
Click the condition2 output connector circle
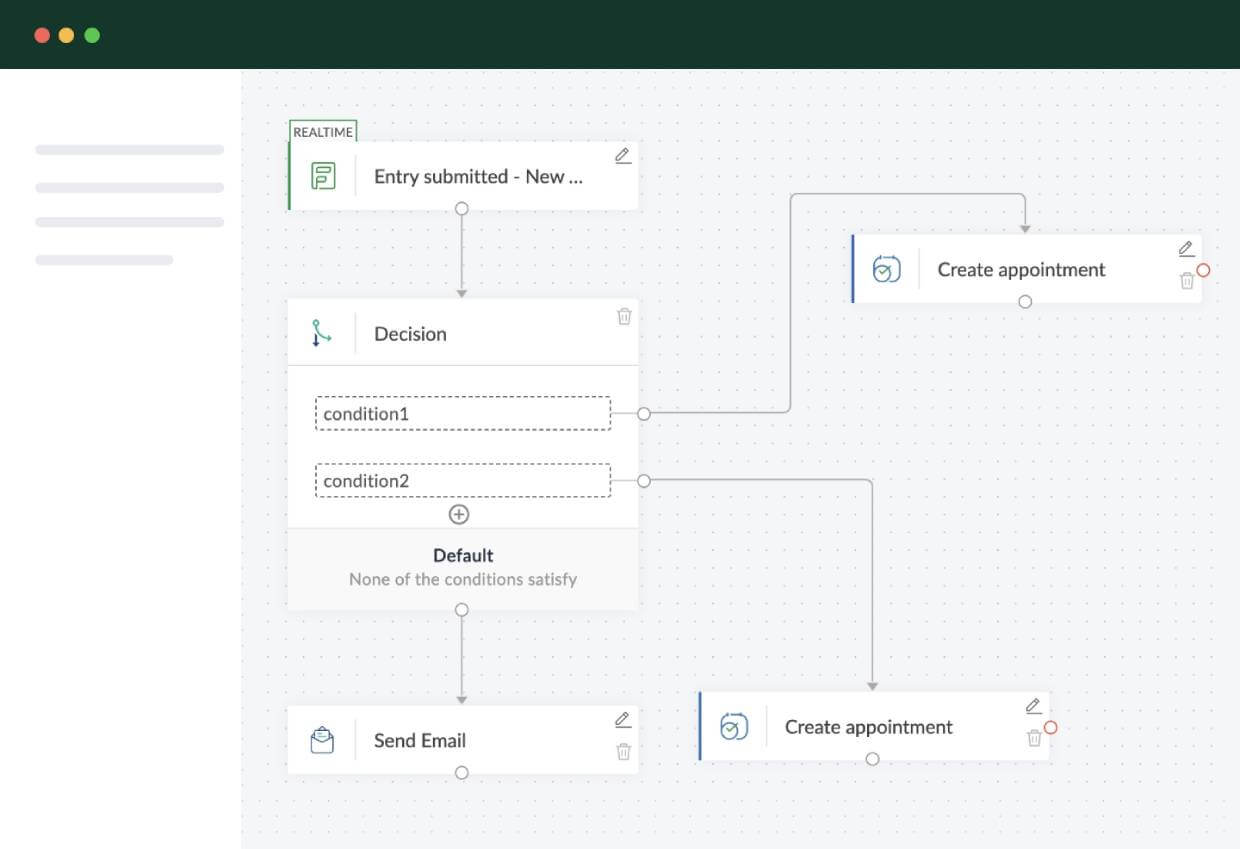pos(644,481)
